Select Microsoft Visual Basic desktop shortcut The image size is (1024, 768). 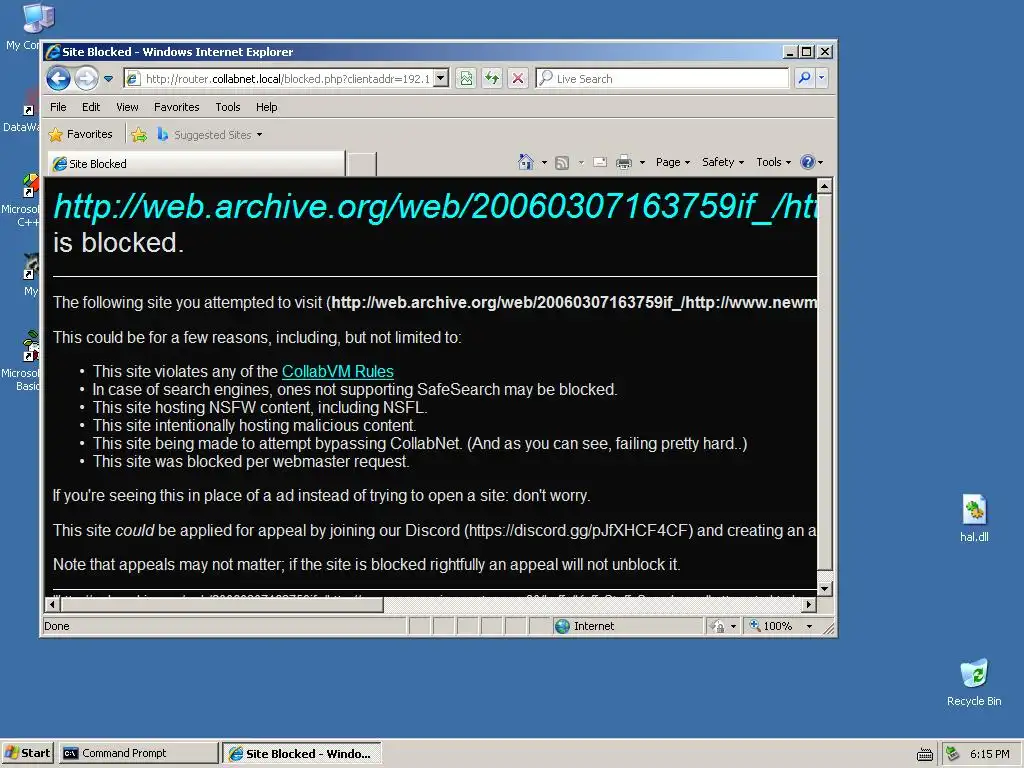pyautogui.click(x=24, y=360)
